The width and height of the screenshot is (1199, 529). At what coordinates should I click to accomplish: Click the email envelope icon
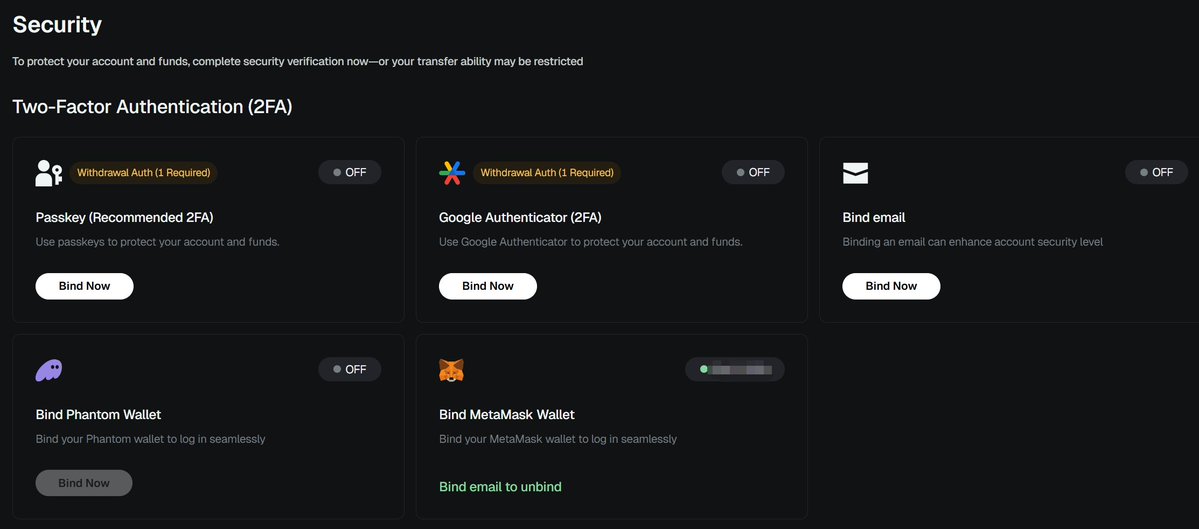855,173
